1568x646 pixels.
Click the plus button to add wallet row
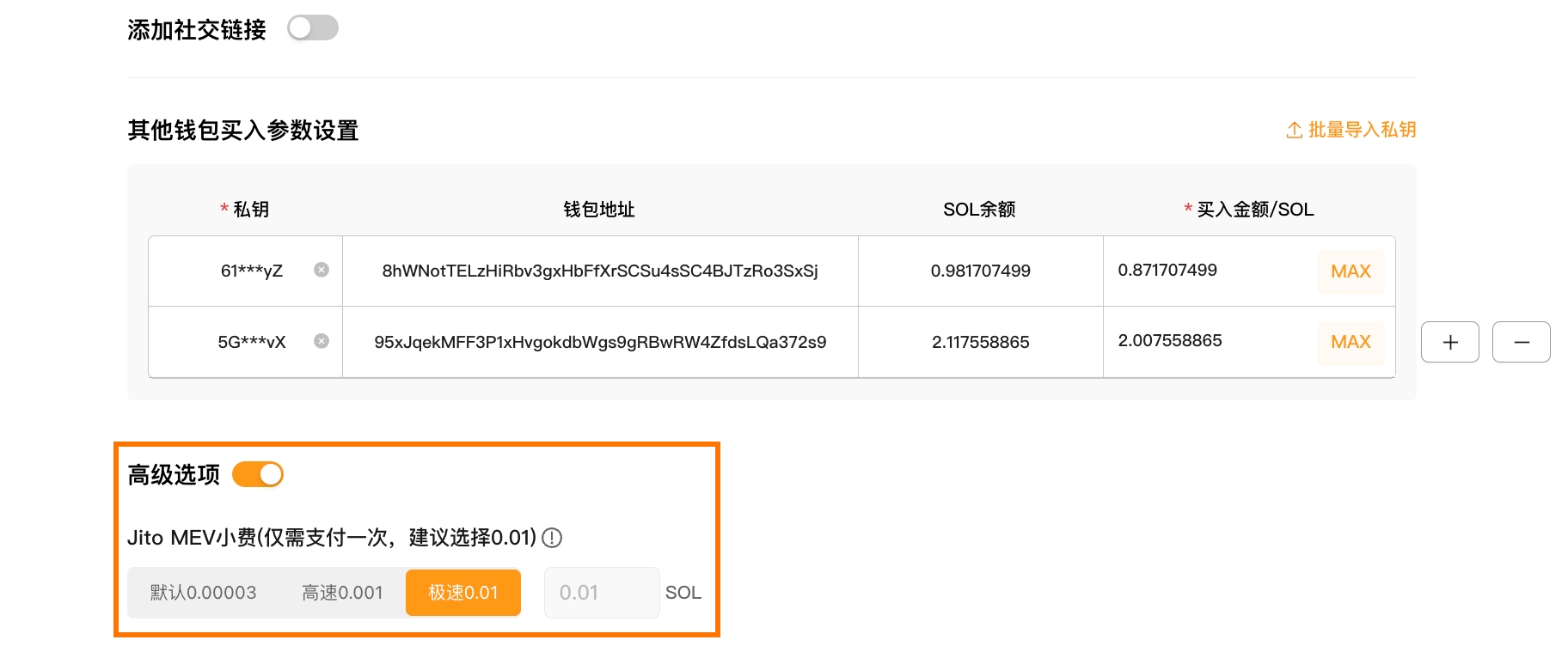[x=1449, y=342]
